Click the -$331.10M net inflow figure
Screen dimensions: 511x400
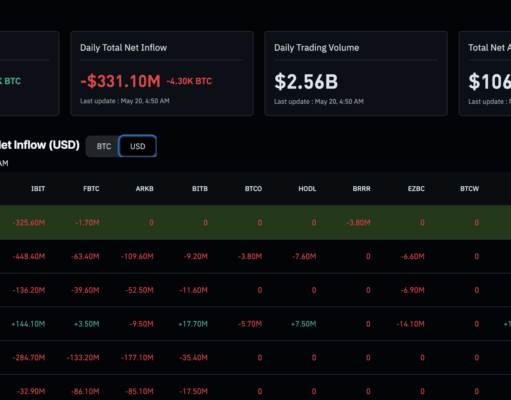(x=120, y=81)
